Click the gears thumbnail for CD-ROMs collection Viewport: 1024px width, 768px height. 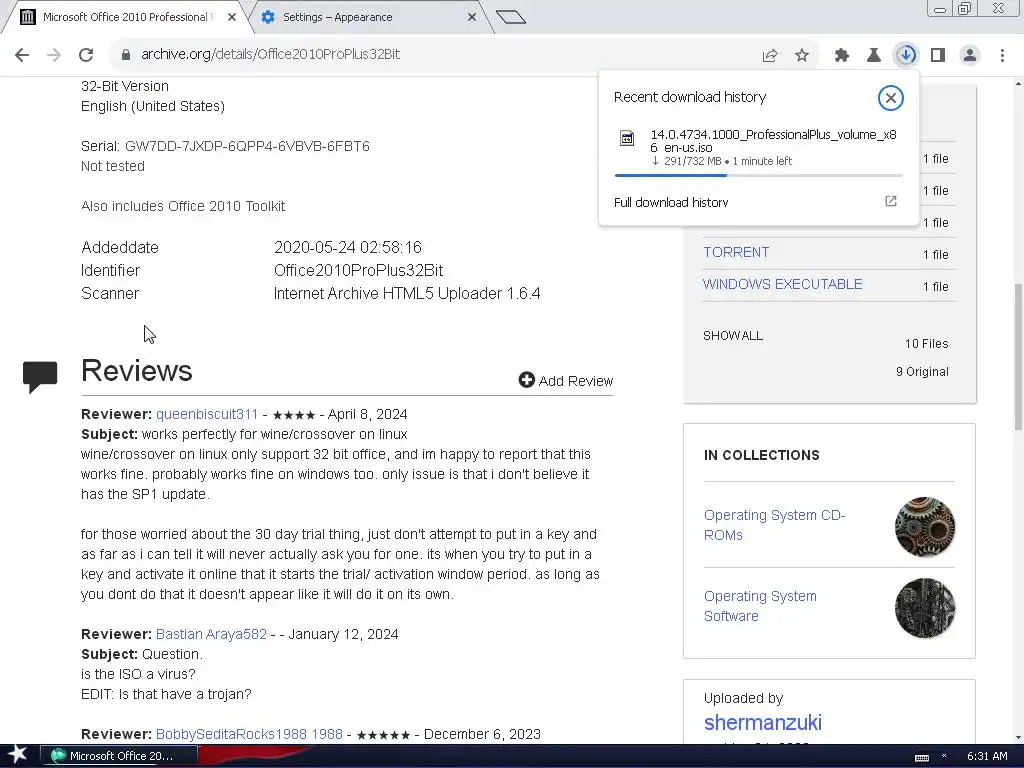(x=925, y=527)
